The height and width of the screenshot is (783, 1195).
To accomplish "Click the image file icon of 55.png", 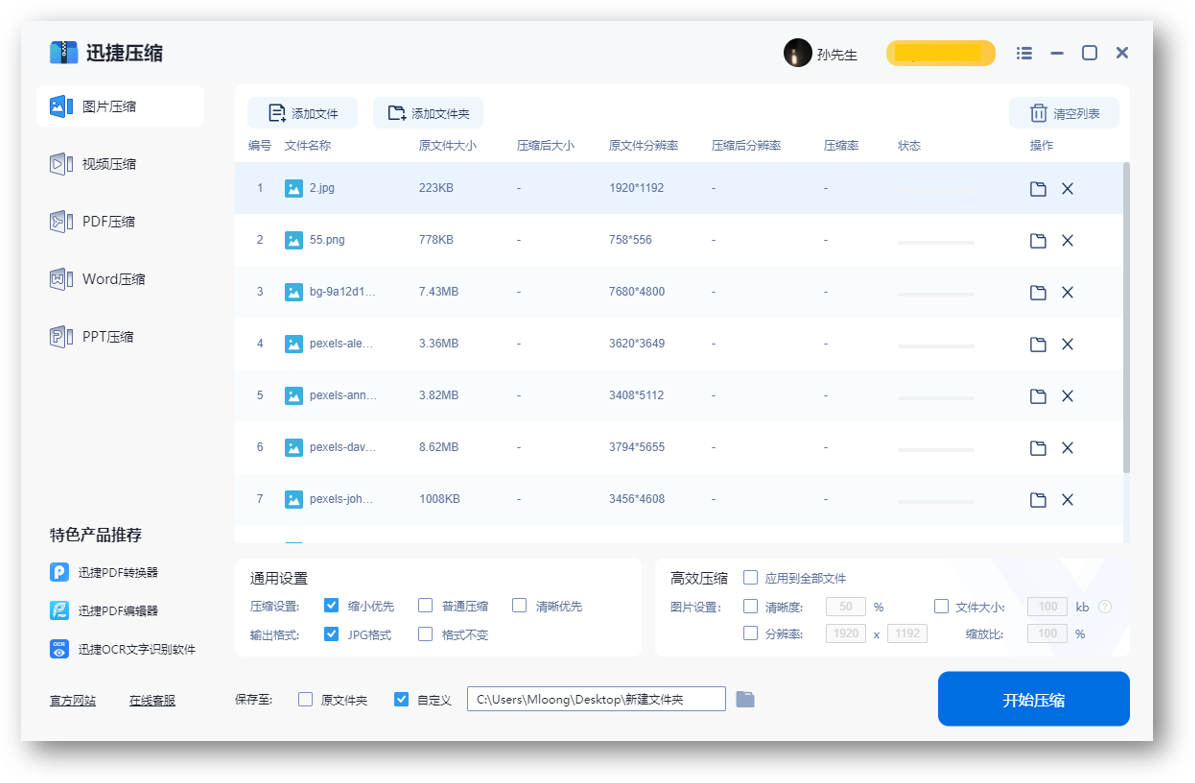I will (x=293, y=240).
